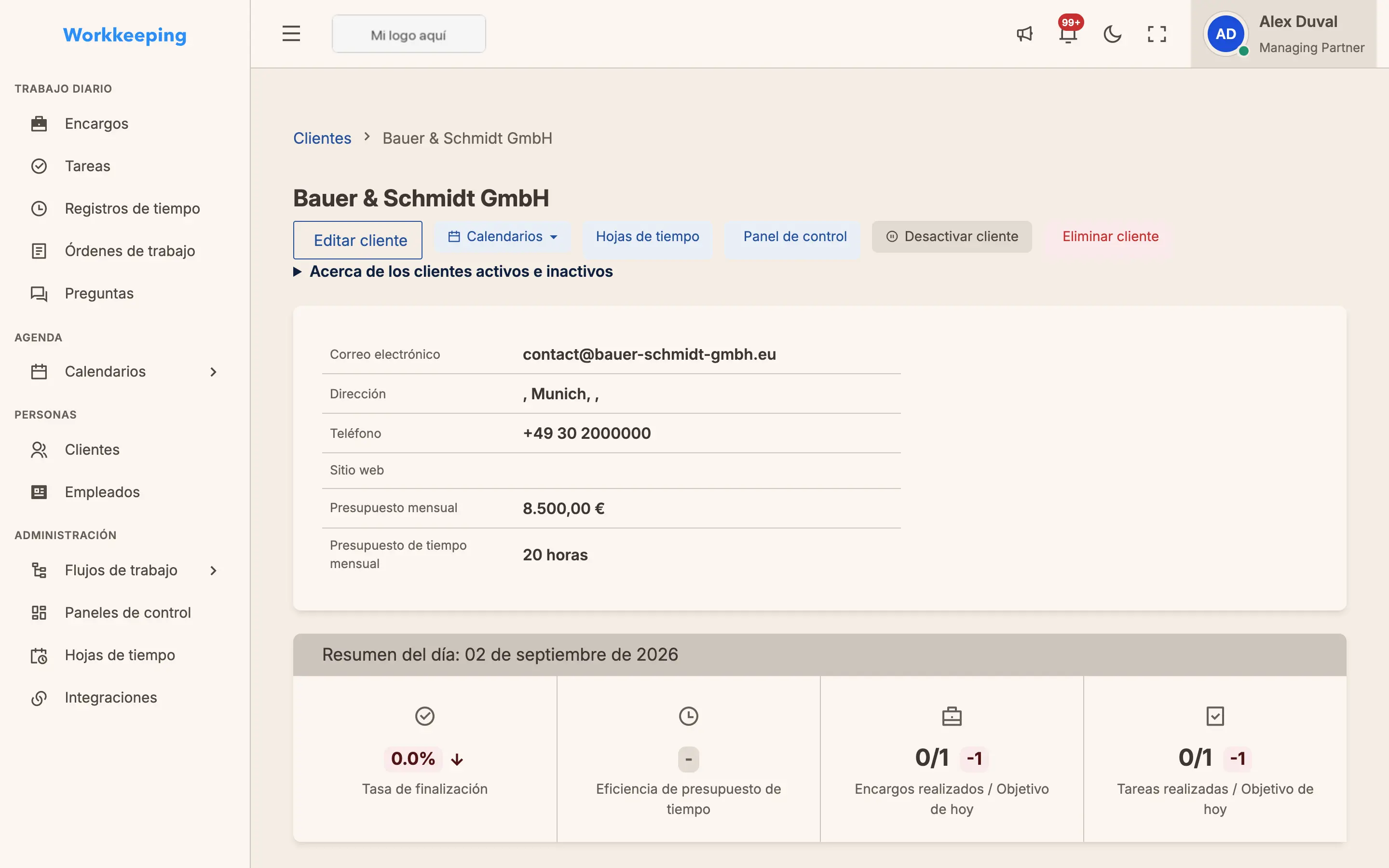1389x868 pixels.
Task: Click Desactivar cliente button
Action: coord(952,236)
